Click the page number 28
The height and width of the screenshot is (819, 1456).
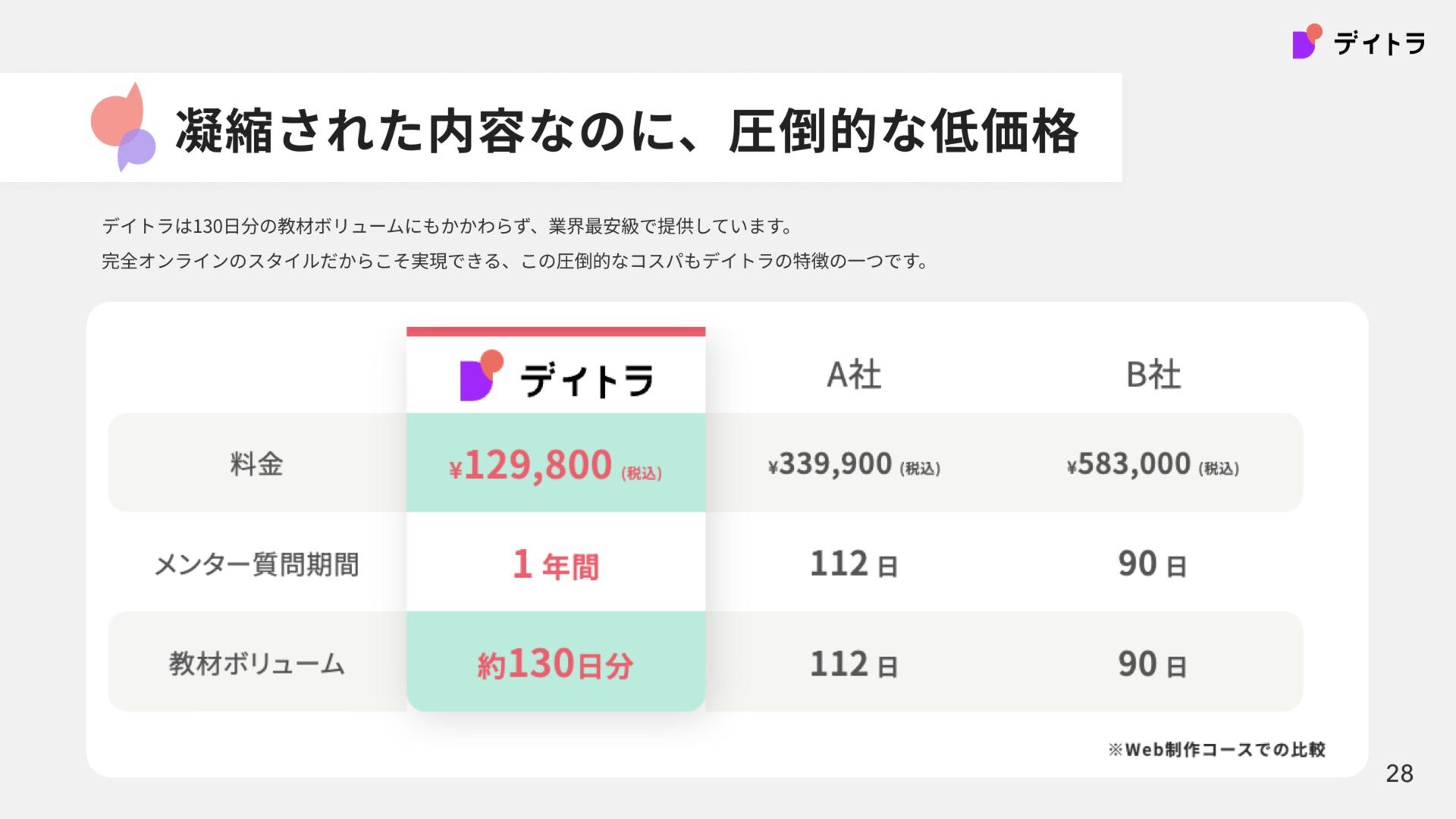pos(1399,773)
